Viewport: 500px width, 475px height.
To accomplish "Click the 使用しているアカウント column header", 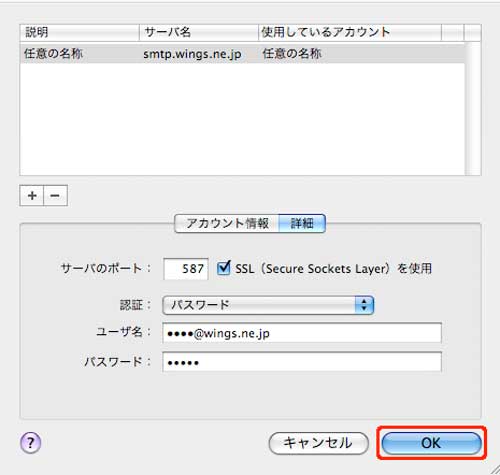I will pyautogui.click(x=350, y=32).
